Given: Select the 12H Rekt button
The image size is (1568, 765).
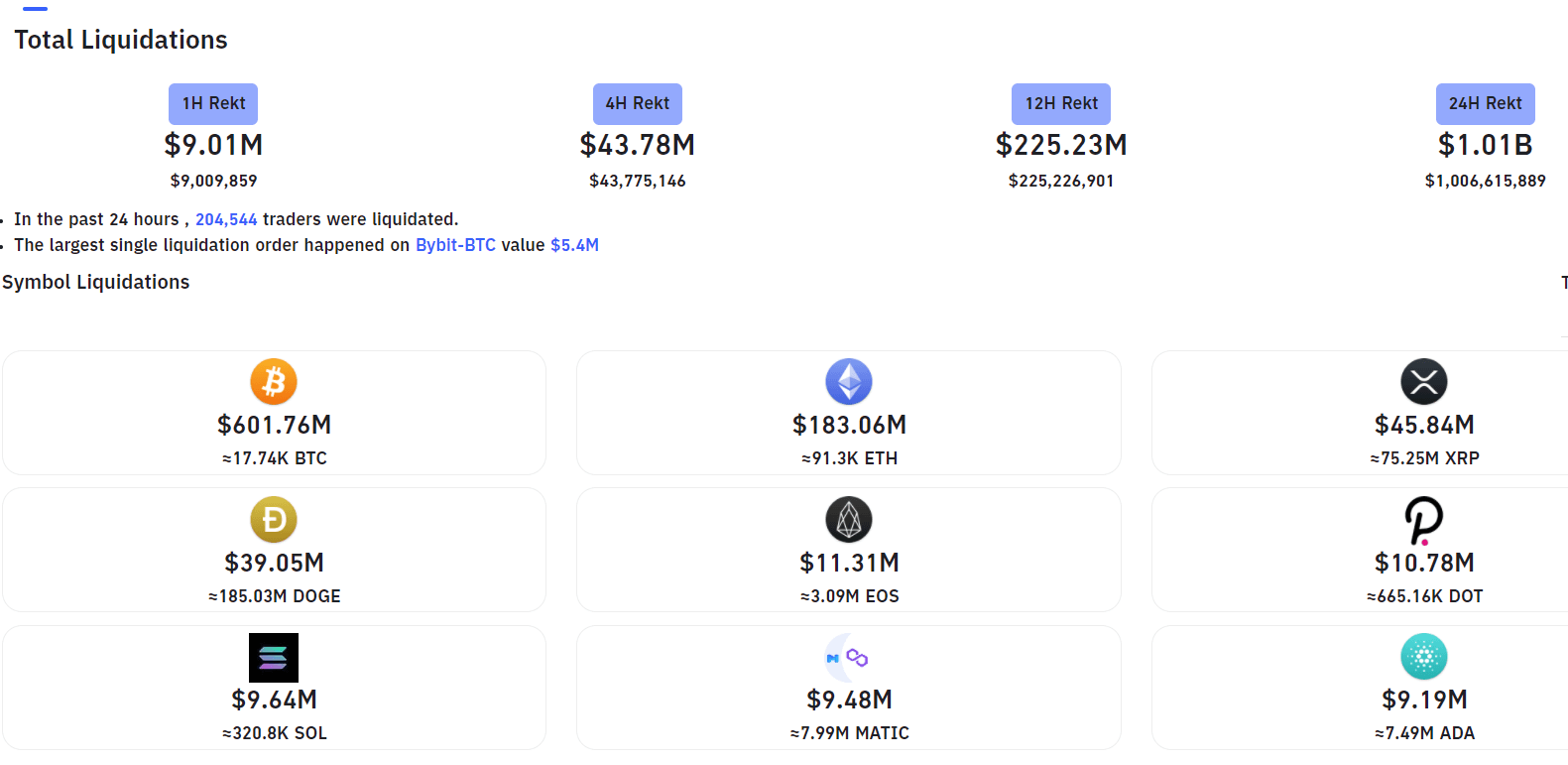Looking at the screenshot, I should click(1061, 103).
